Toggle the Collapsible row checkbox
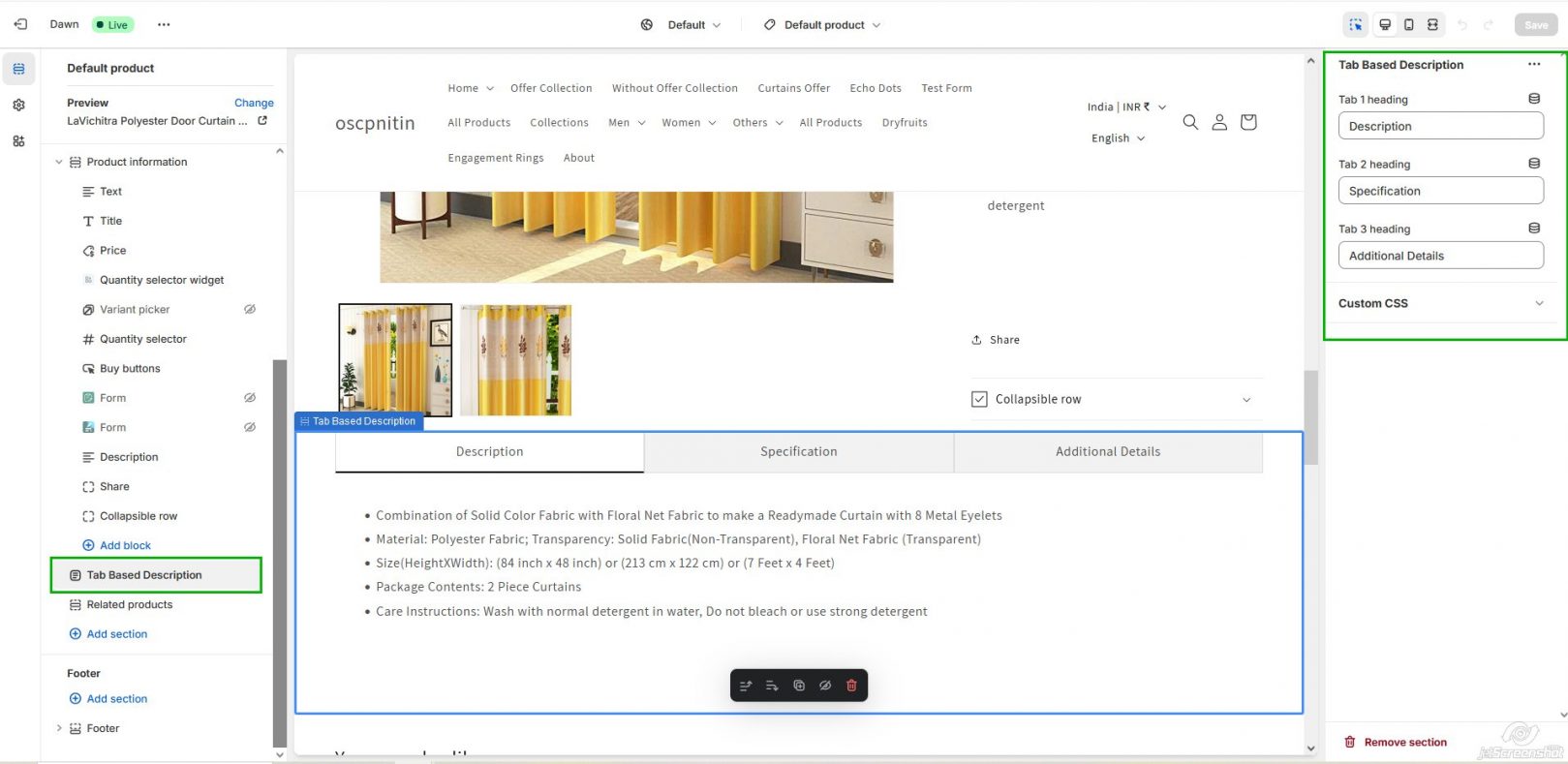The height and width of the screenshot is (764, 1568). click(x=979, y=399)
